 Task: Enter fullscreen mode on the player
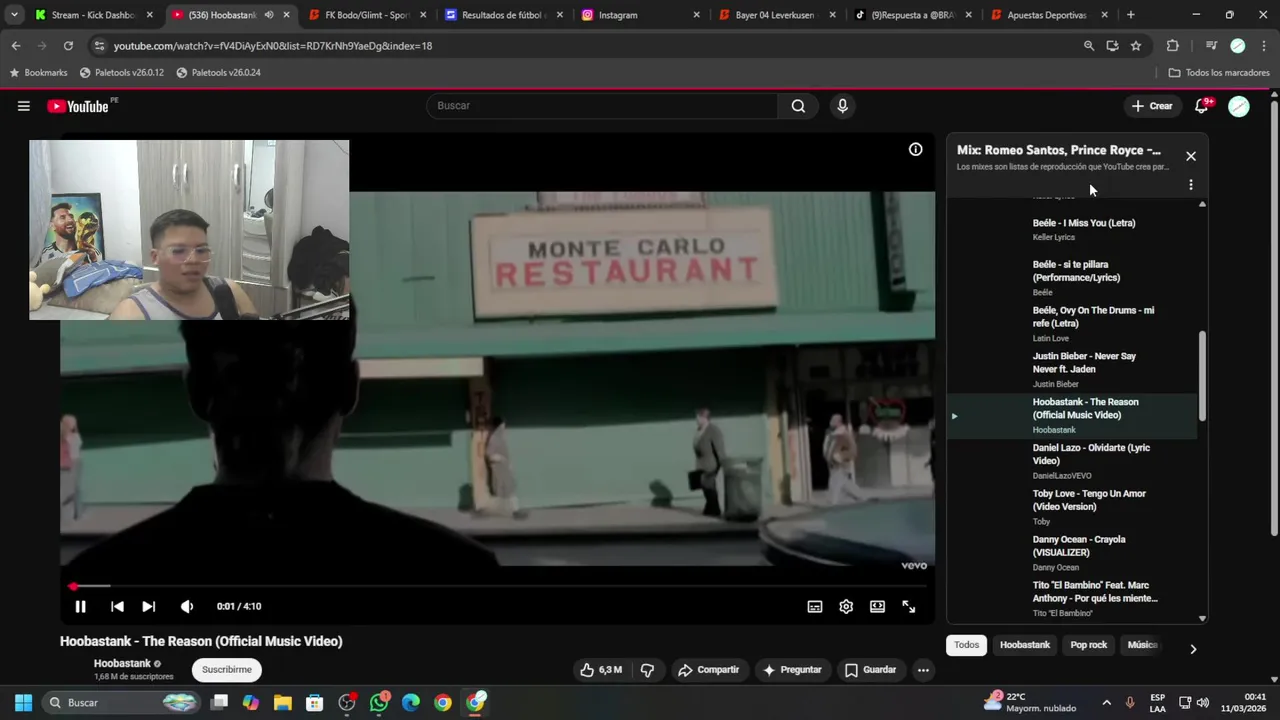point(909,606)
